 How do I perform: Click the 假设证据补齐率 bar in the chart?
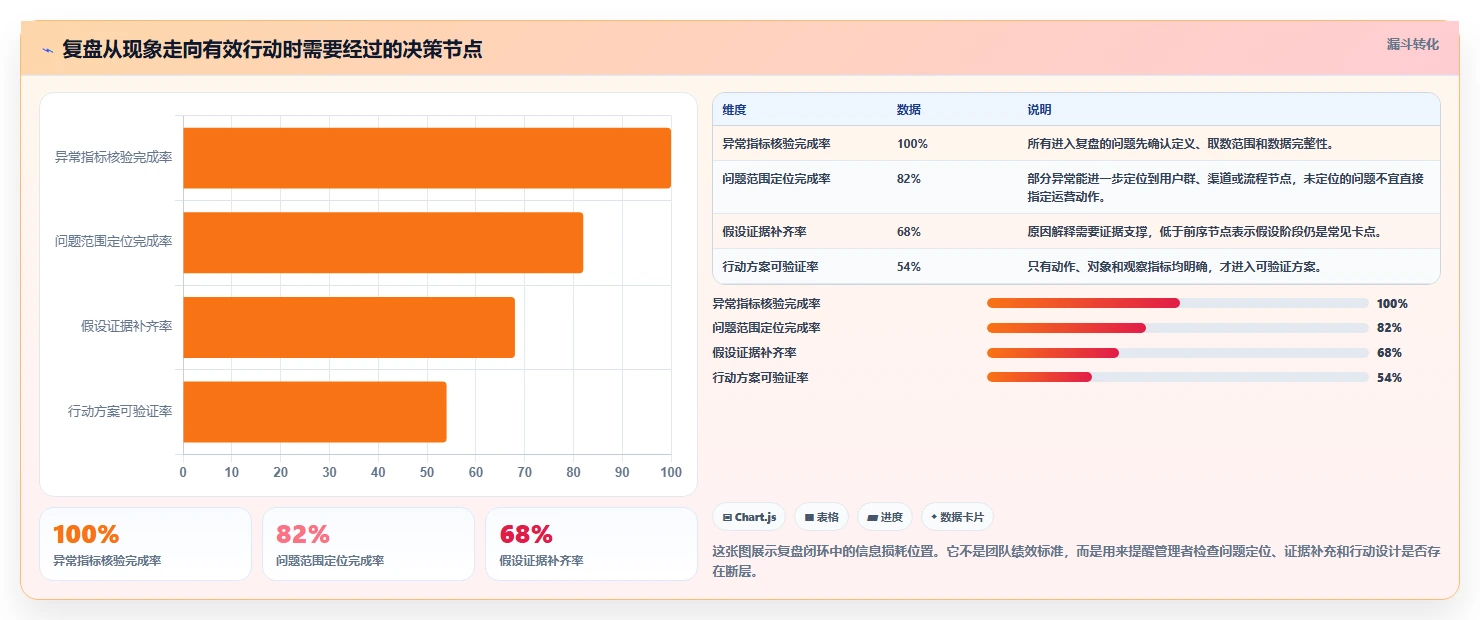click(x=349, y=327)
